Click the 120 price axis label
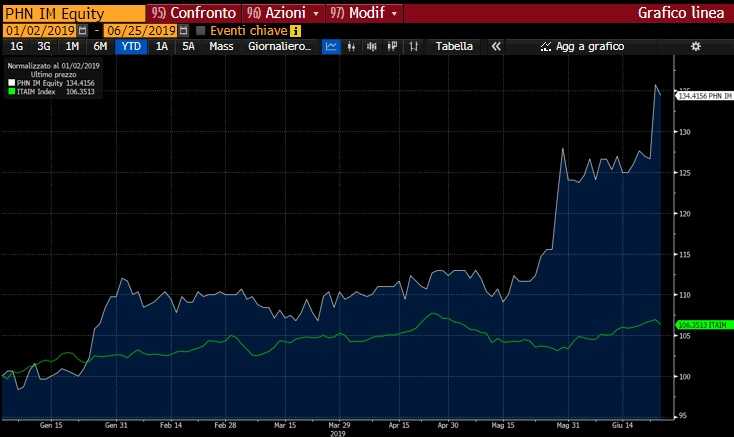The height and width of the screenshot is (437, 734). [685, 214]
